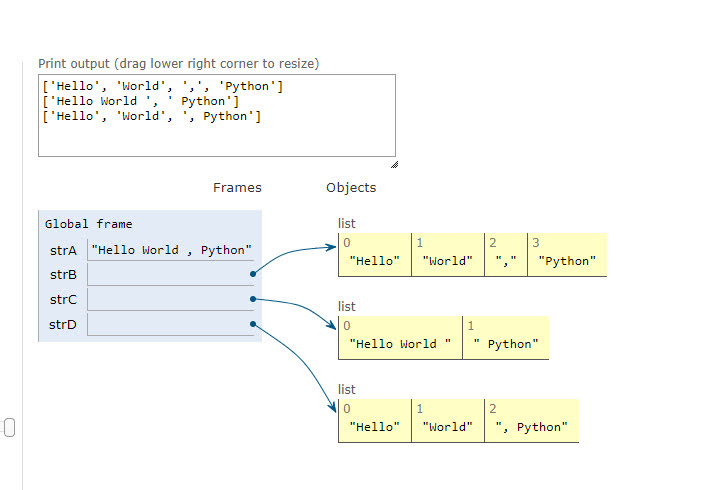
Task: Click the strC variable name
Action: [63, 300]
